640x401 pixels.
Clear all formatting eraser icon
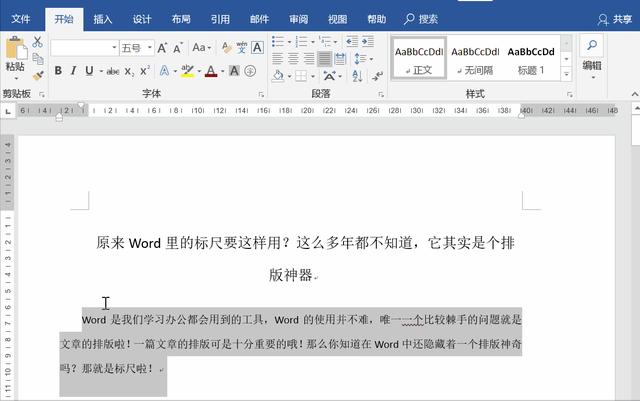click(x=226, y=48)
